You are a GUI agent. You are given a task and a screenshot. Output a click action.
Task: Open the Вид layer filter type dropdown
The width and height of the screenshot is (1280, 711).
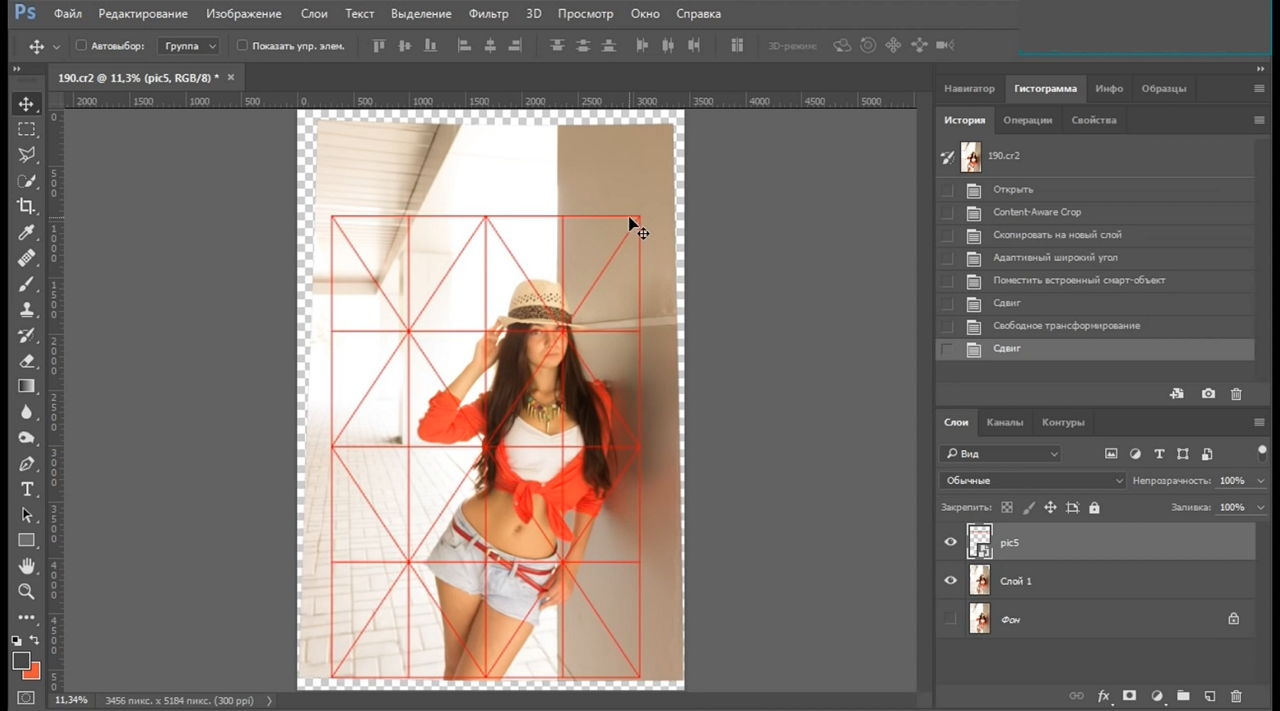tap(1001, 454)
